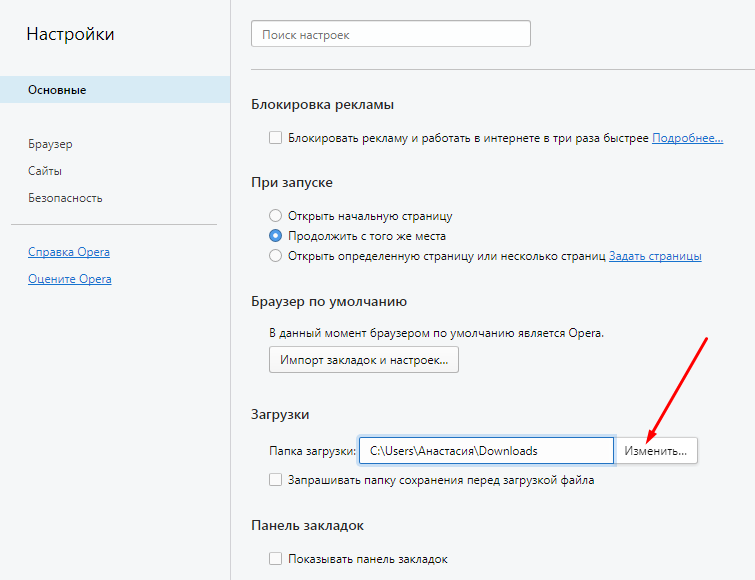Click the Загрузки section heading
Viewport: 755px width, 580px height.
pos(280,414)
